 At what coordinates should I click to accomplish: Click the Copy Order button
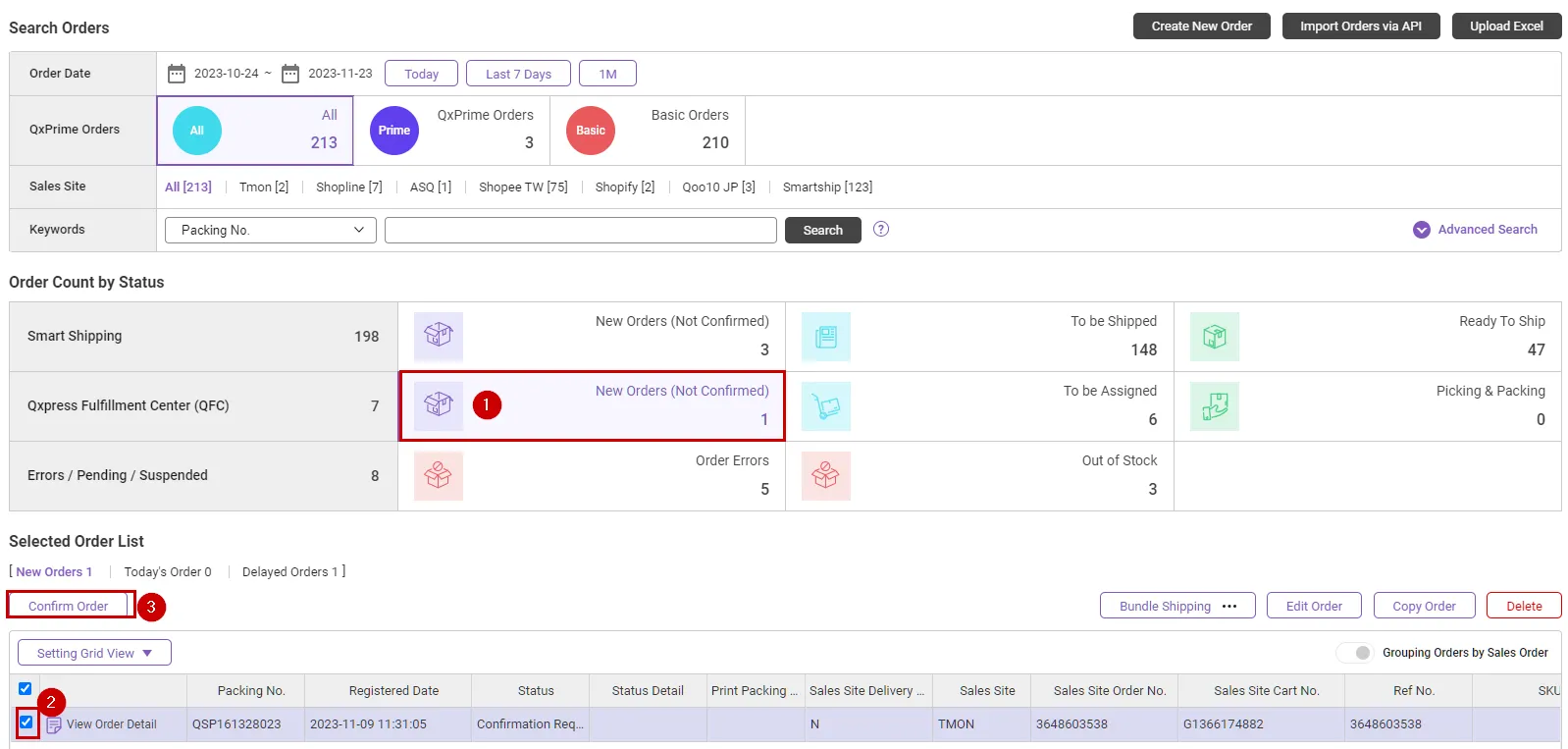(x=1425, y=606)
